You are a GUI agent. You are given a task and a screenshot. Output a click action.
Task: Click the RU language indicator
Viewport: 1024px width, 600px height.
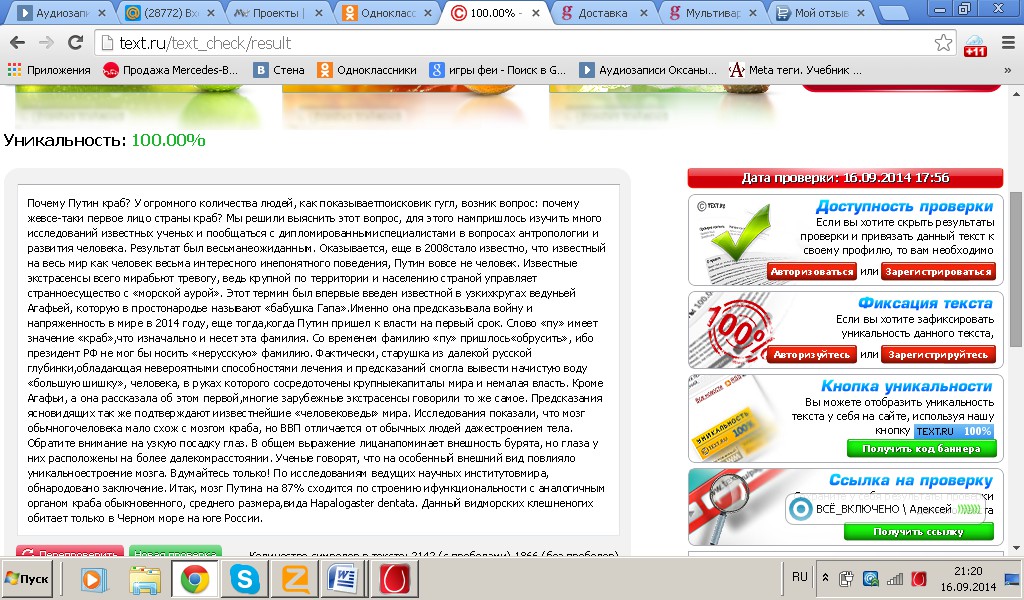[799, 577]
